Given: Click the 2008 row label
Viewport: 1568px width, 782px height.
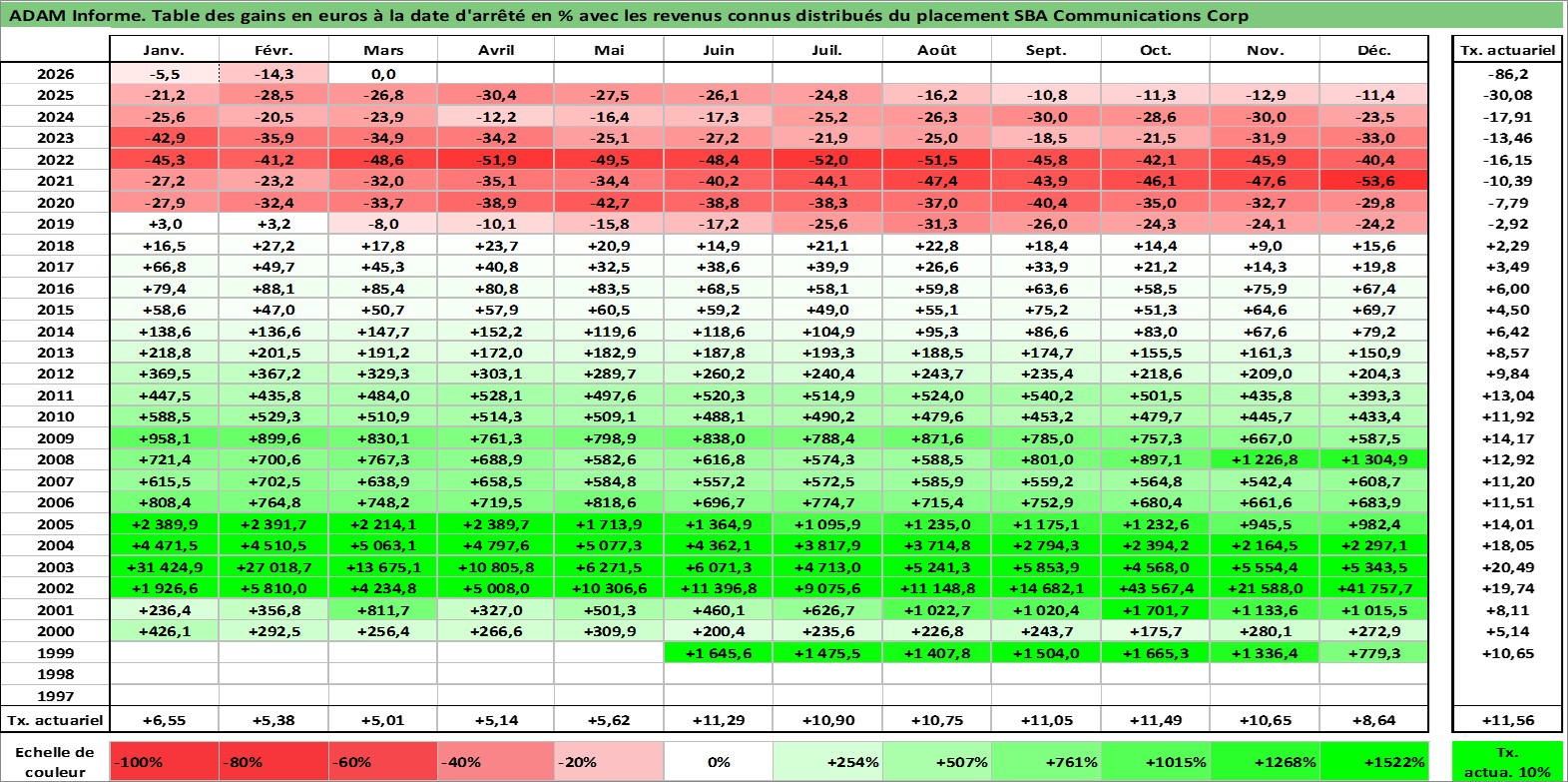Looking at the screenshot, I should 55,459.
